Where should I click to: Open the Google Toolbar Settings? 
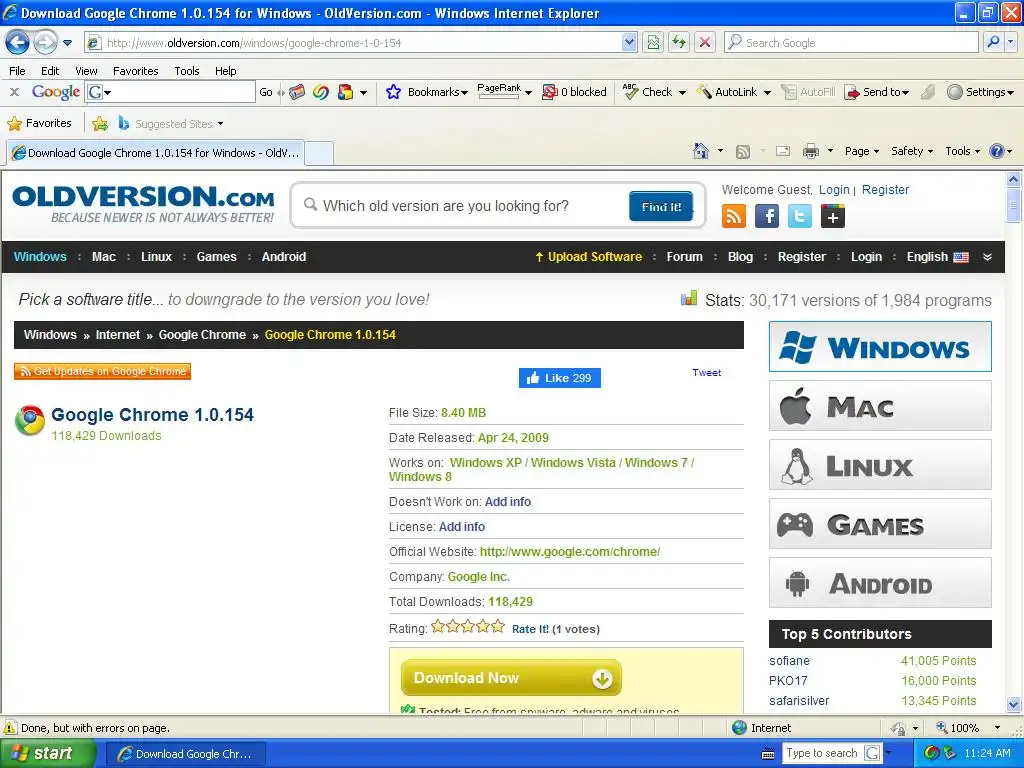tap(980, 92)
